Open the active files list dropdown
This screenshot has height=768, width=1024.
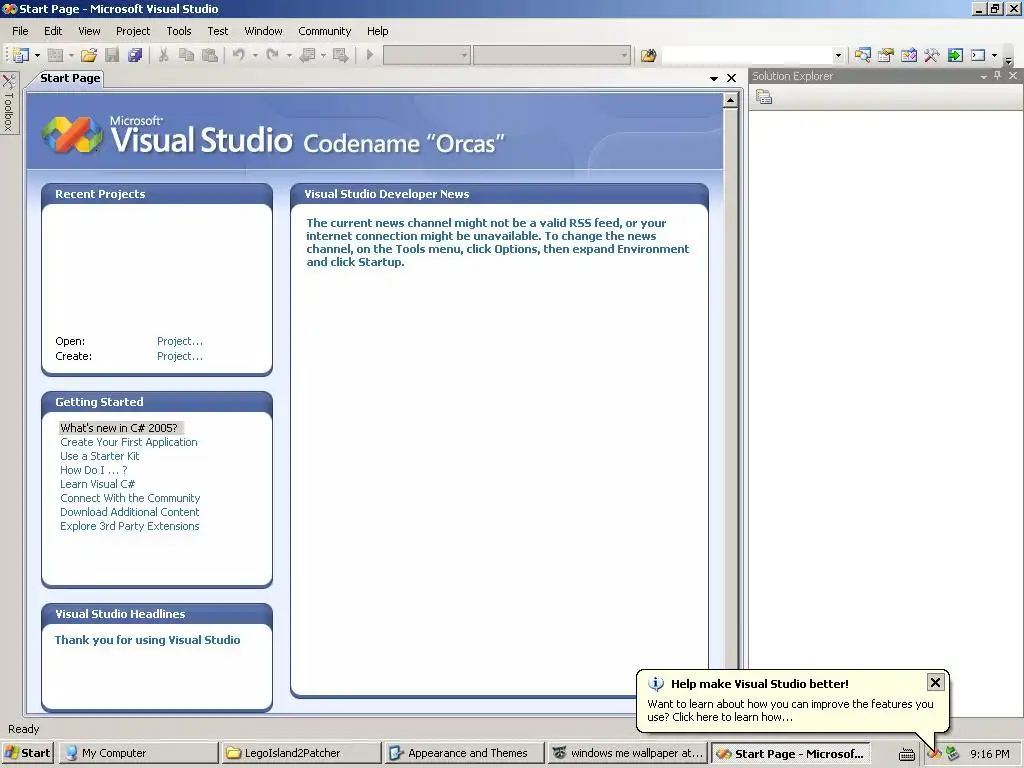tap(714, 78)
